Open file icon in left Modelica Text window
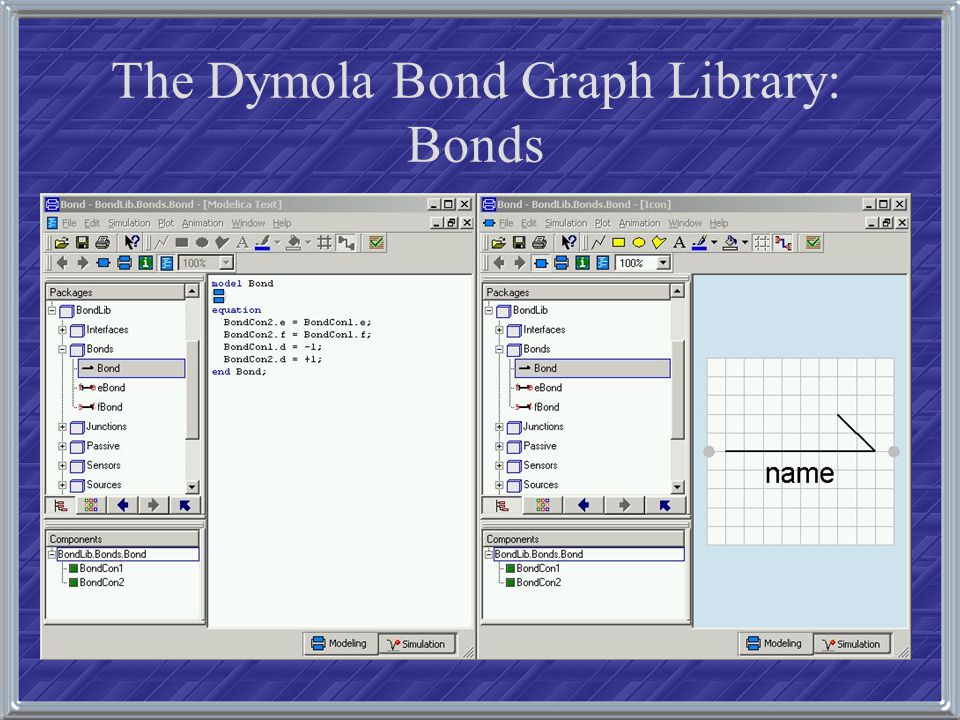The width and height of the screenshot is (960, 720). point(61,243)
